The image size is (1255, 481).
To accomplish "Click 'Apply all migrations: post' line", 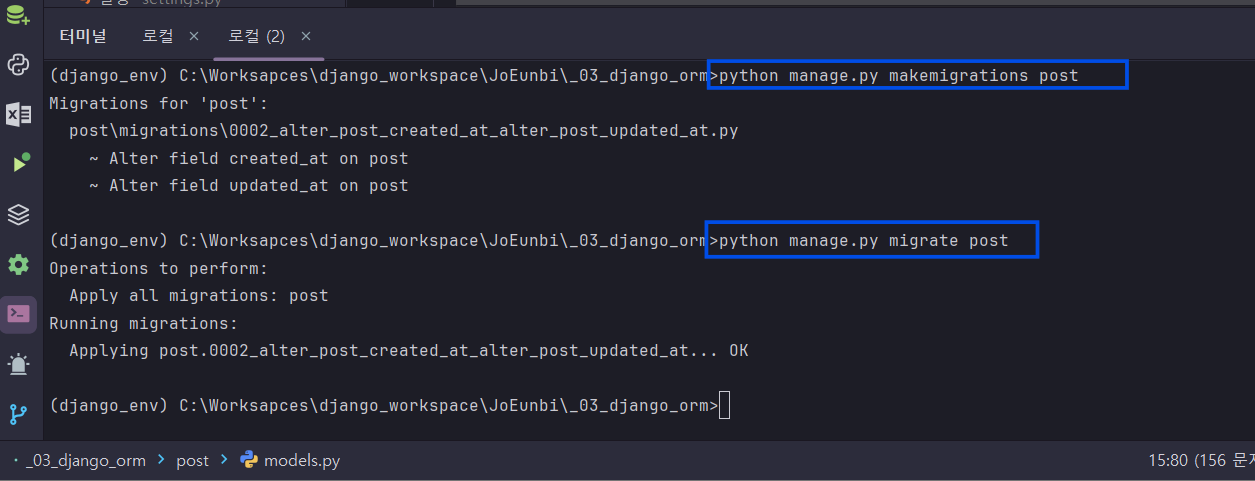I will click(x=199, y=296).
